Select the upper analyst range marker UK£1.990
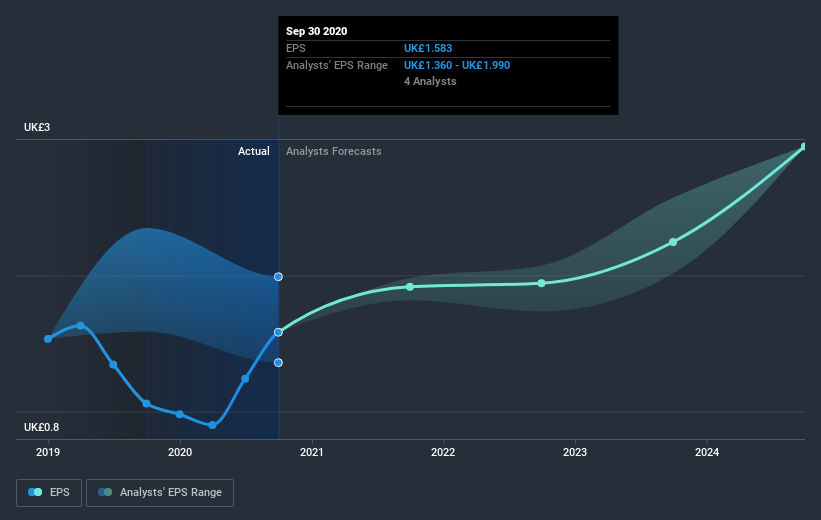Viewport: 821px width, 520px height. (x=279, y=276)
